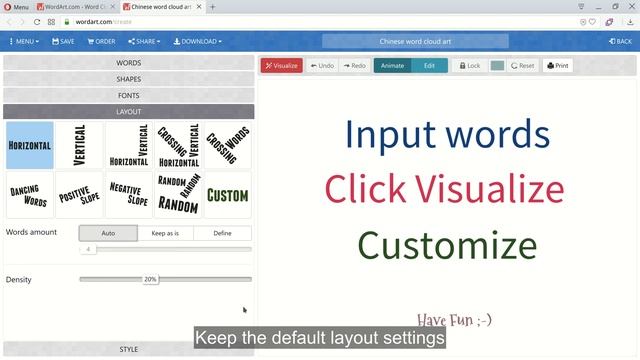Image resolution: width=640 pixels, height=360 pixels.
Task: Click the Density slider handle
Action: pos(150,279)
